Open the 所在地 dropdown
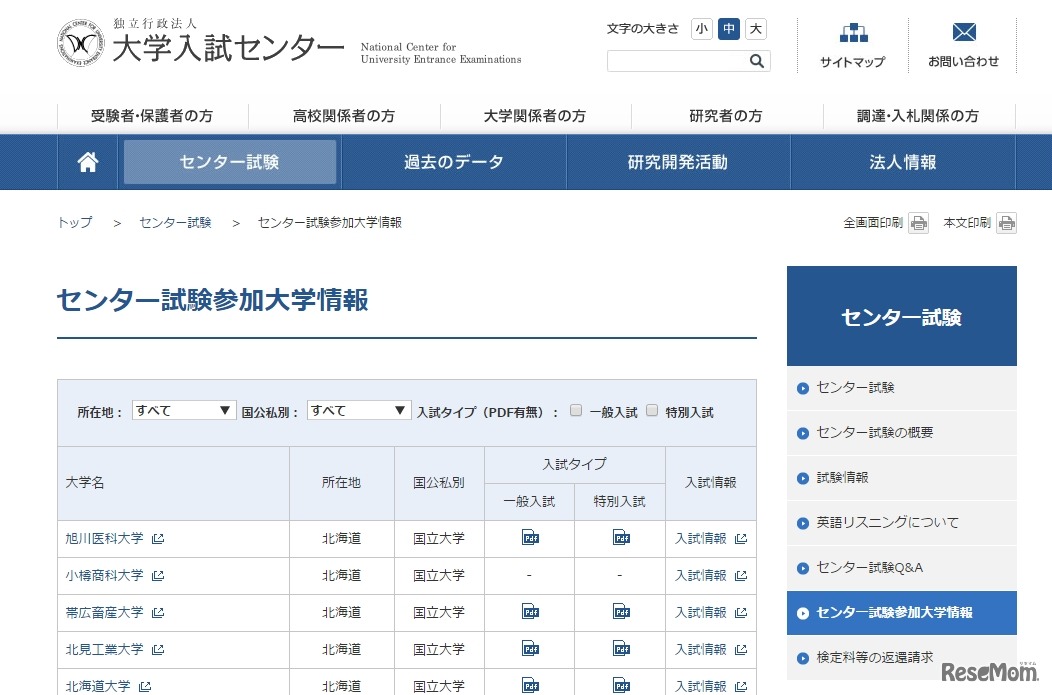This screenshot has width=1052, height=695. pyautogui.click(x=183, y=410)
